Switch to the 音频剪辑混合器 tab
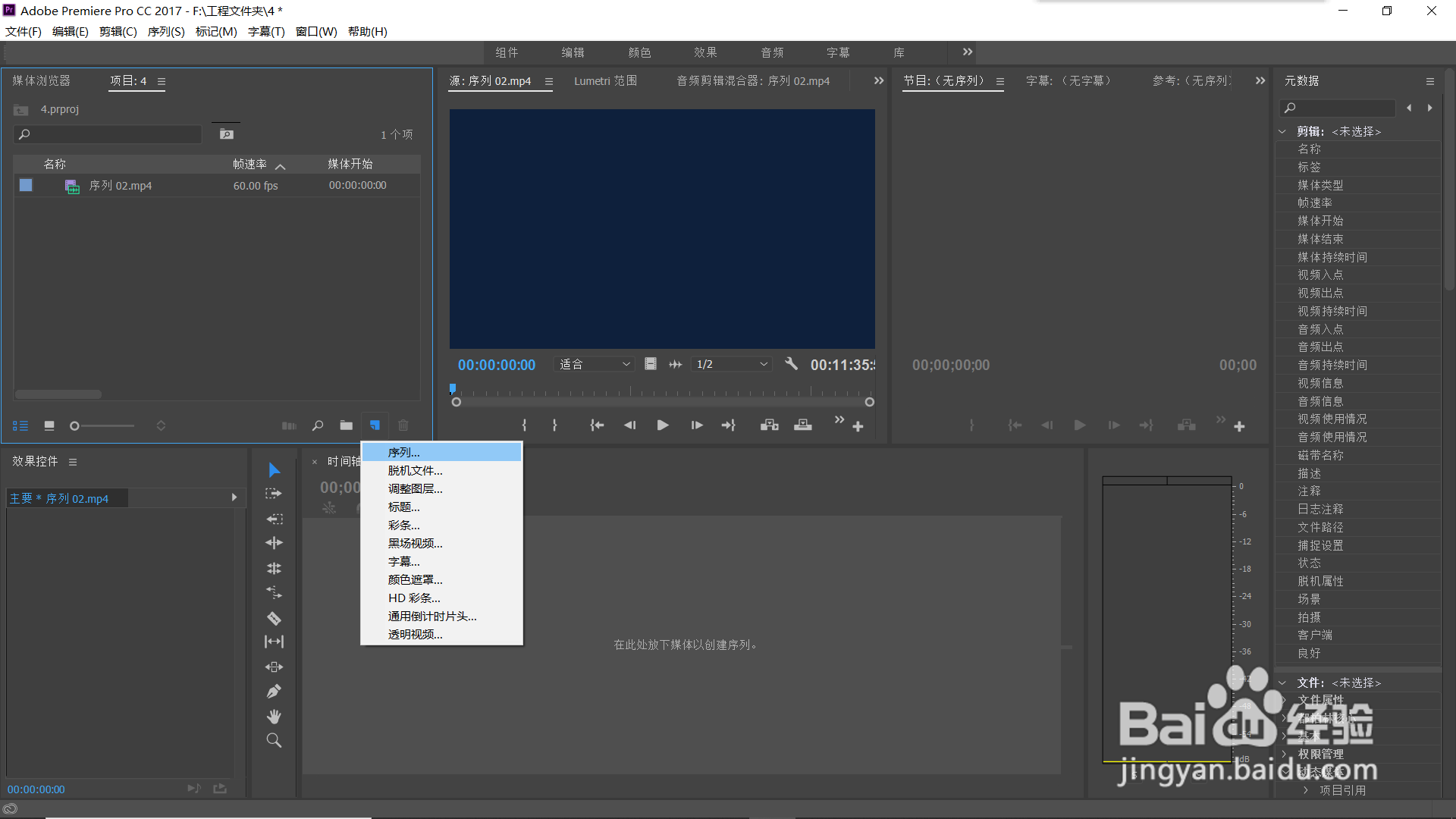Image resolution: width=1456 pixels, height=819 pixels. 753,80
